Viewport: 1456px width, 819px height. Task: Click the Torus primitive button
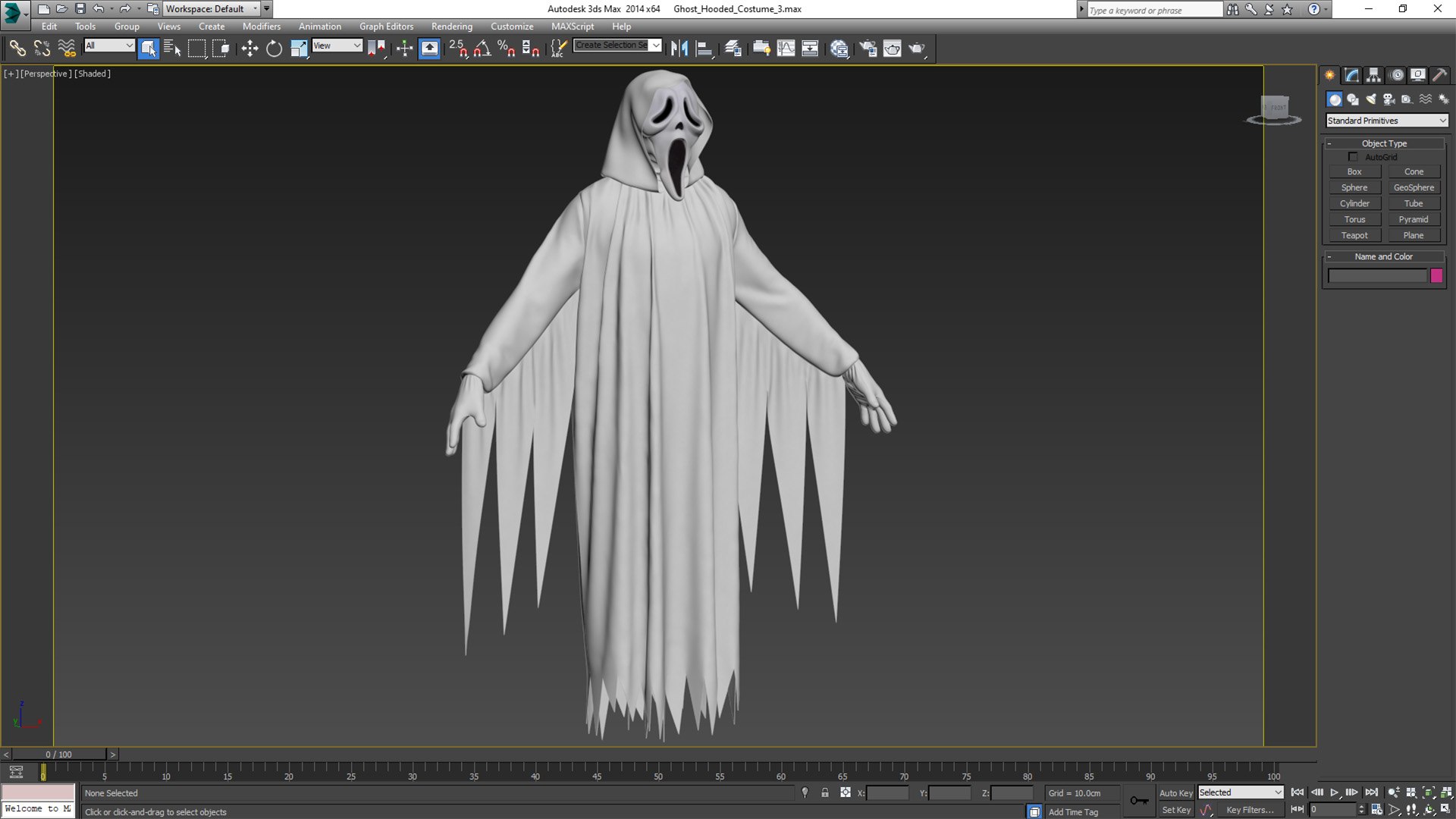pyautogui.click(x=1354, y=219)
